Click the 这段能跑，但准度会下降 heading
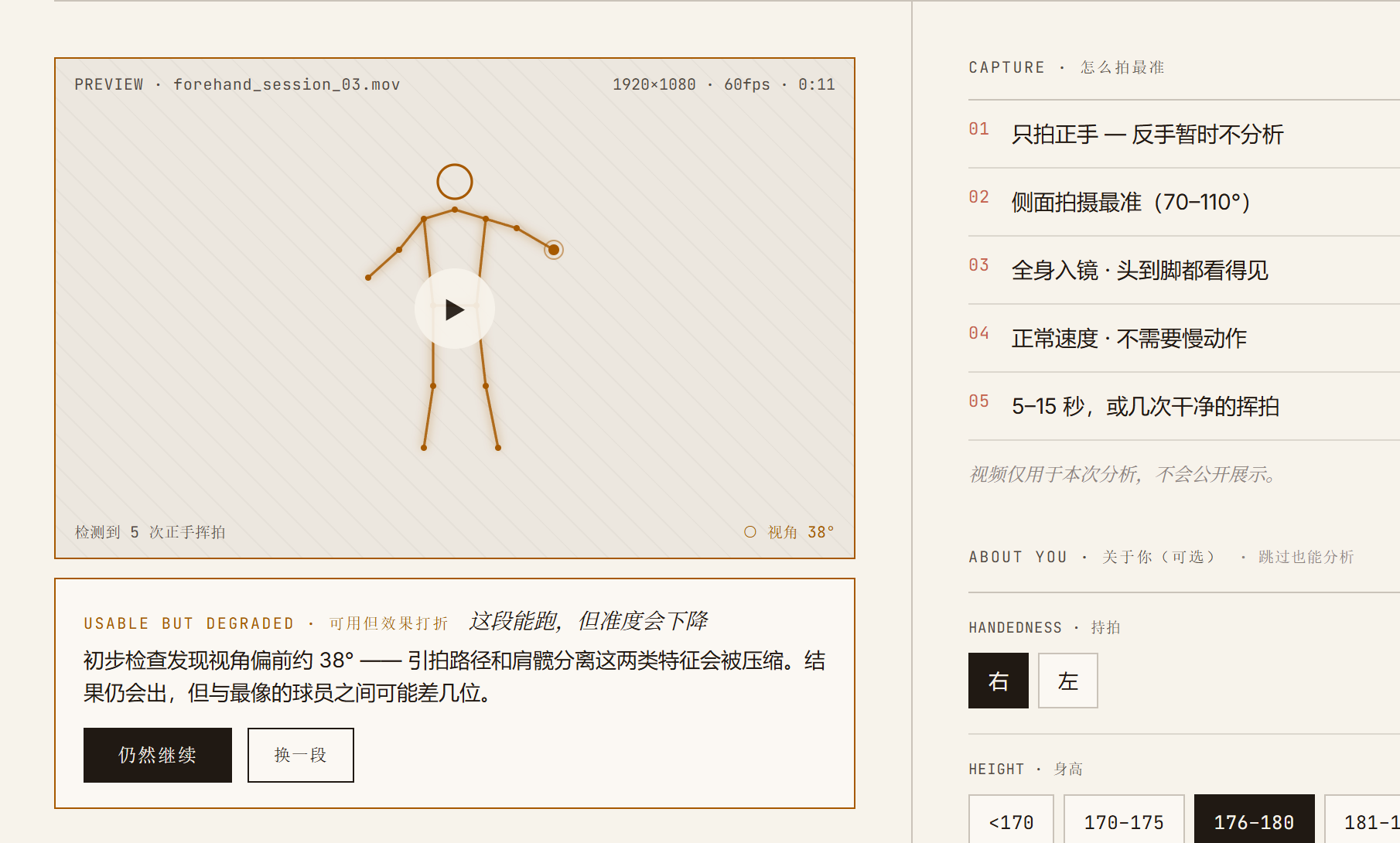The image size is (1400, 843). point(588,621)
